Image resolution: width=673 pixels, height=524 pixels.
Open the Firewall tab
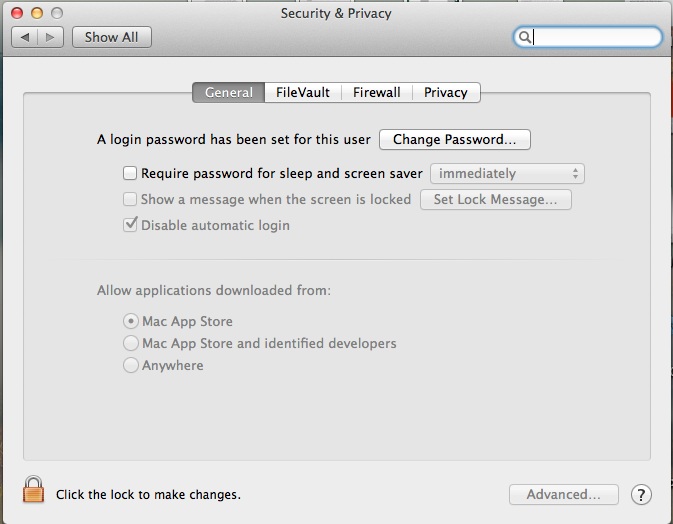click(x=376, y=92)
